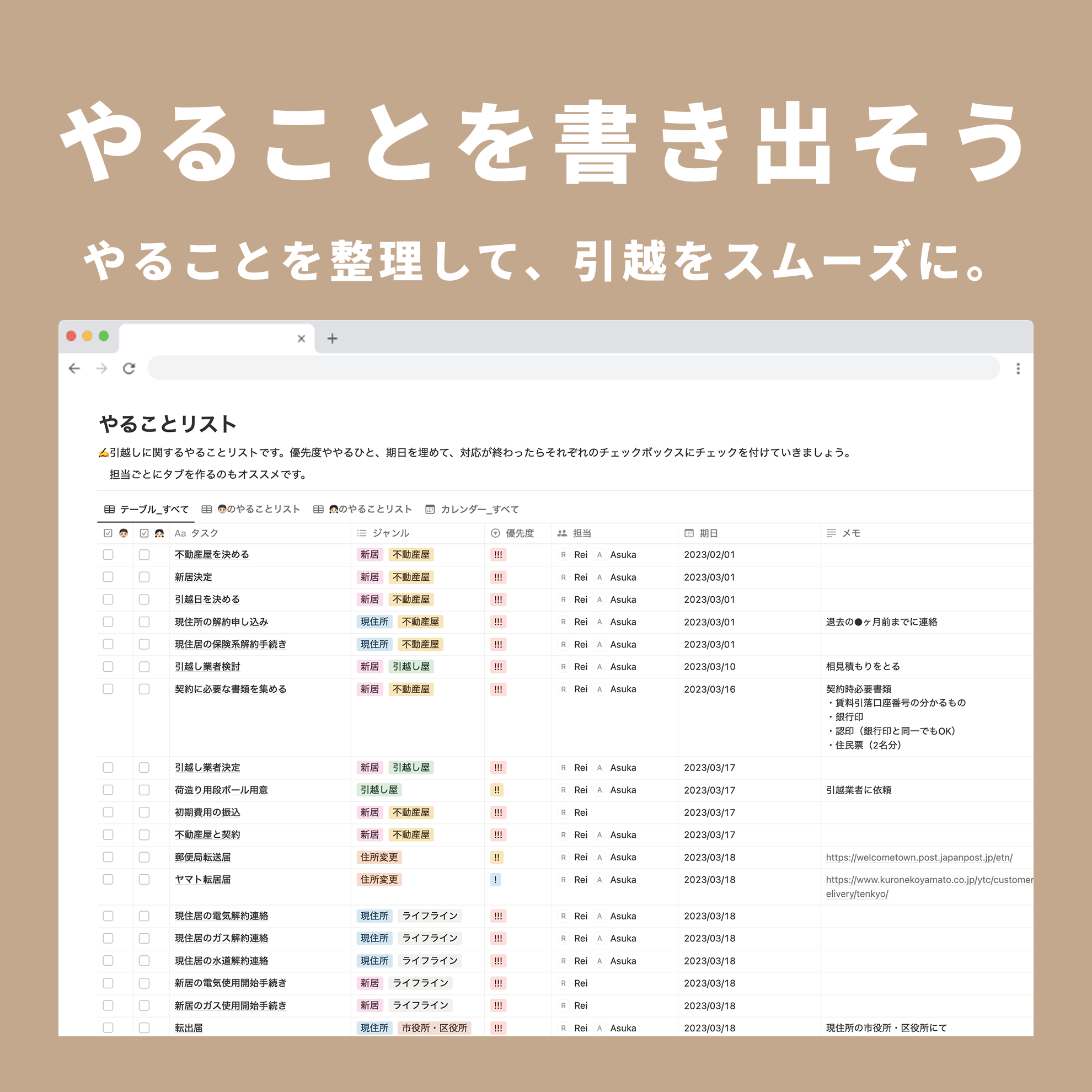Viewport: 1092px width, 1092px height.
Task: Open the browser three-dot menu
Action: coord(1018,368)
